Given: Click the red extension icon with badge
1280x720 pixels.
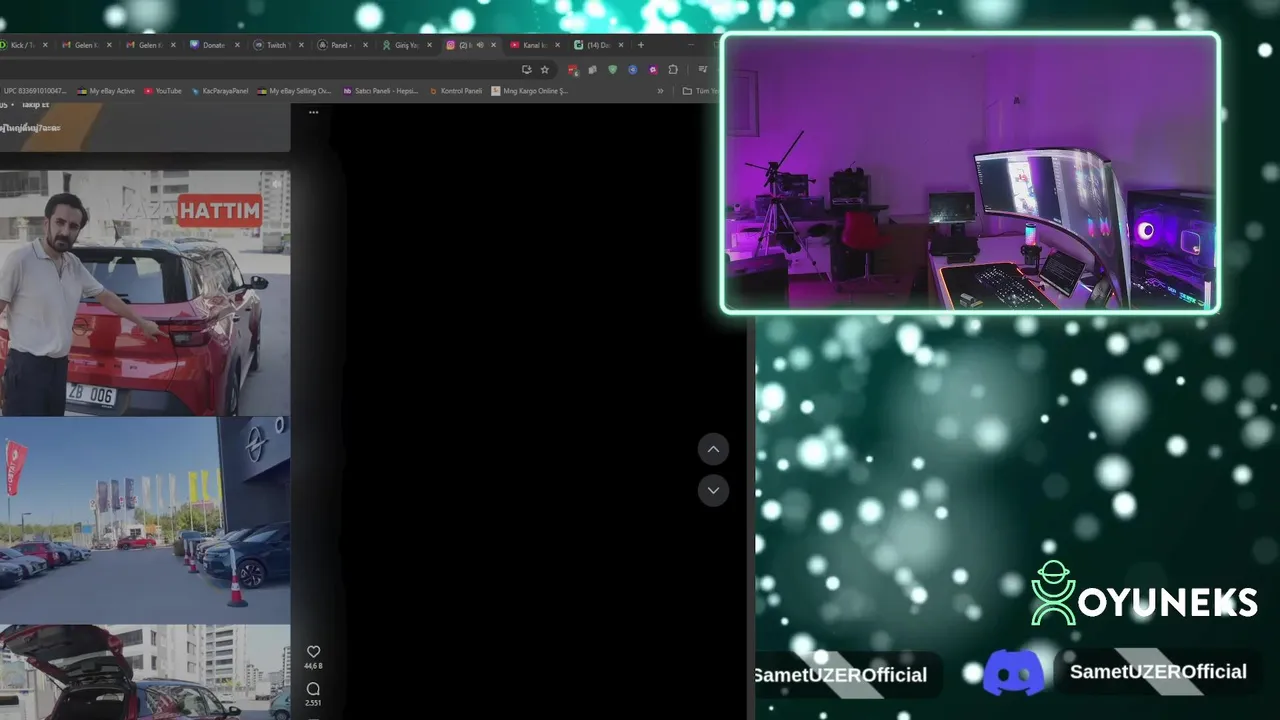Looking at the screenshot, I should coord(573,70).
